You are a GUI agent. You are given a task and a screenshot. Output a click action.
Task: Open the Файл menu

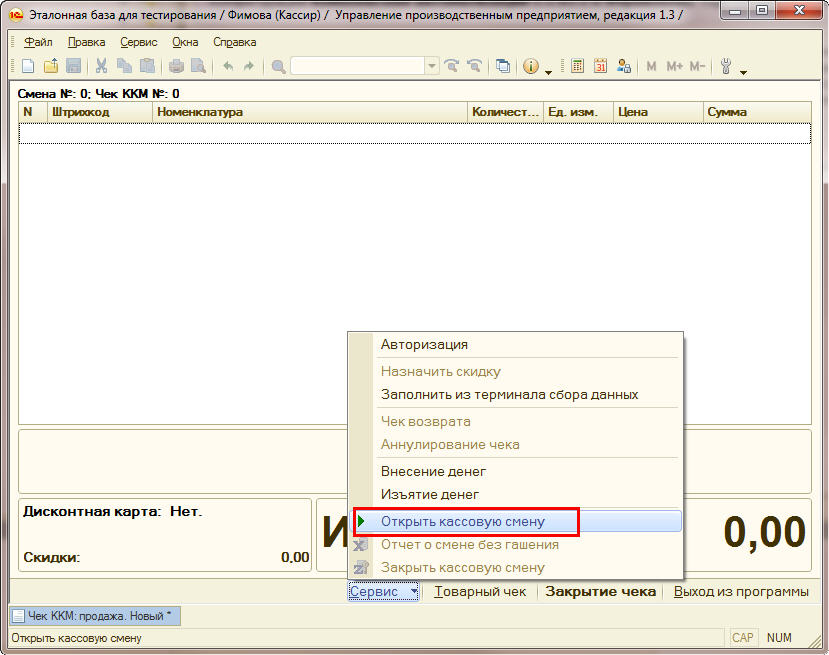pyautogui.click(x=38, y=42)
